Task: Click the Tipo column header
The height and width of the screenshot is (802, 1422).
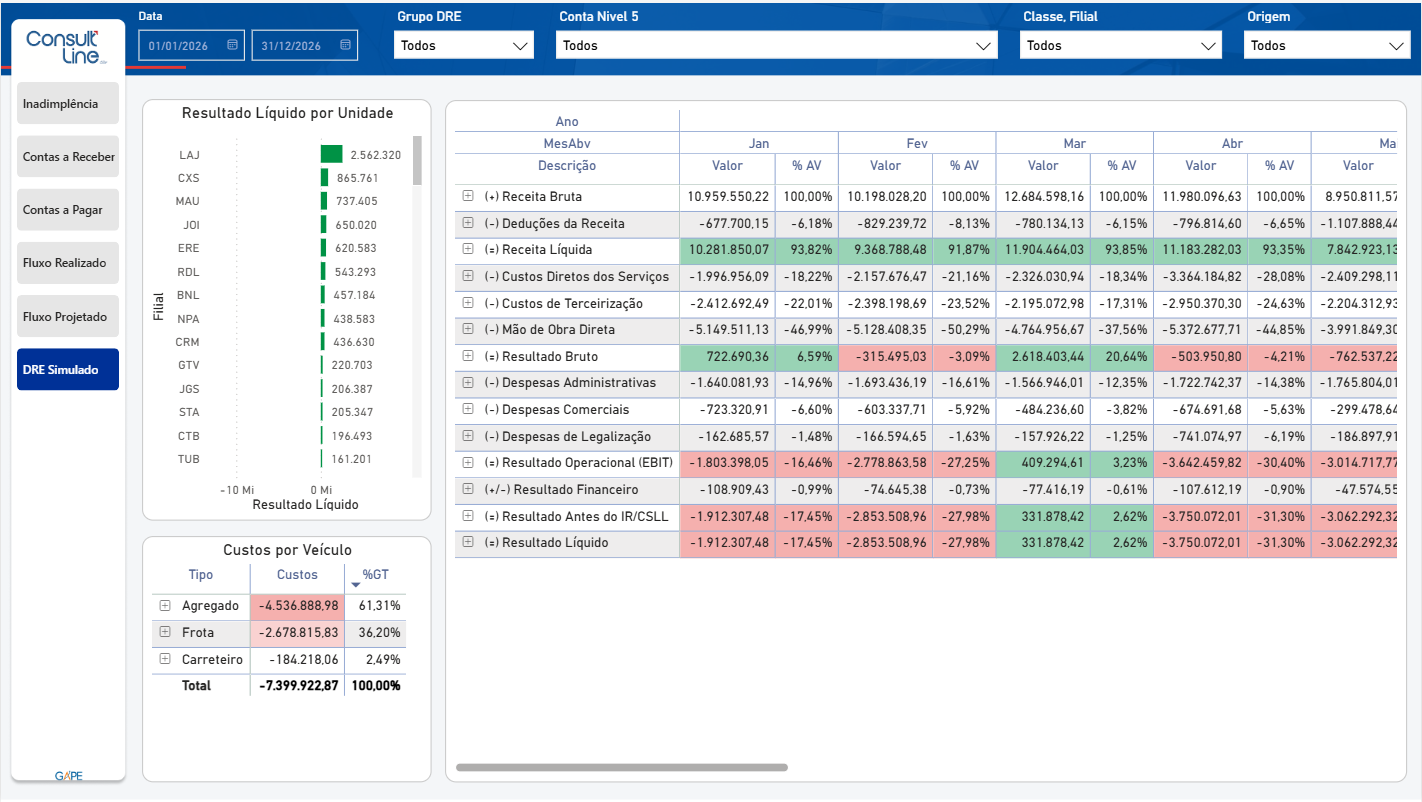Action: click(201, 575)
